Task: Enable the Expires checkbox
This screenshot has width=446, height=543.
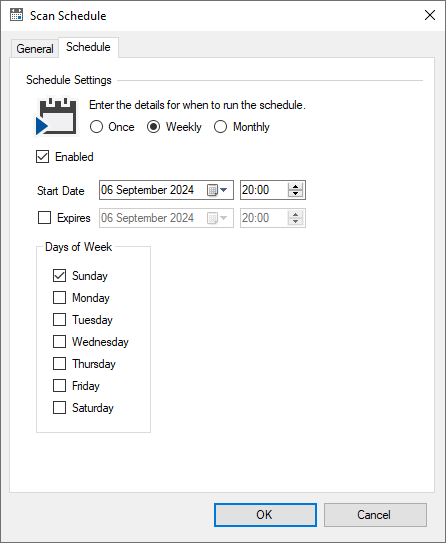Action: click(x=44, y=218)
